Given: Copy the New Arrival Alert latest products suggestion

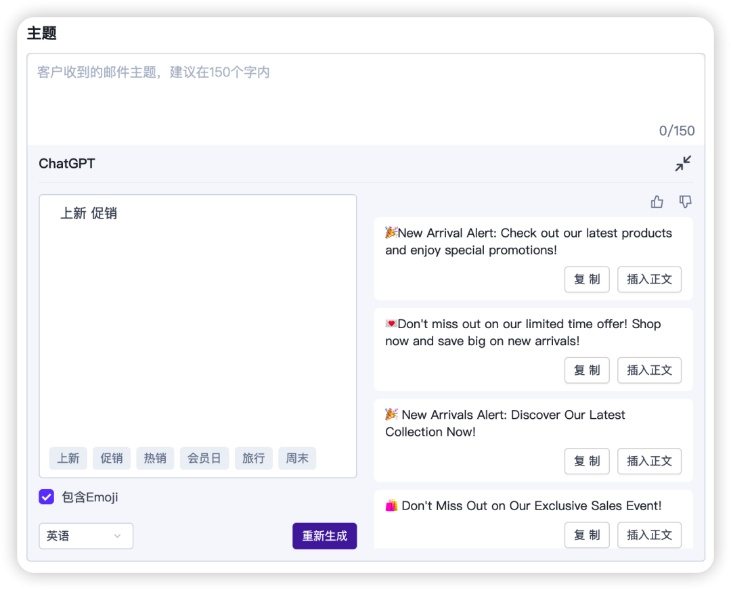Looking at the screenshot, I should (586, 279).
